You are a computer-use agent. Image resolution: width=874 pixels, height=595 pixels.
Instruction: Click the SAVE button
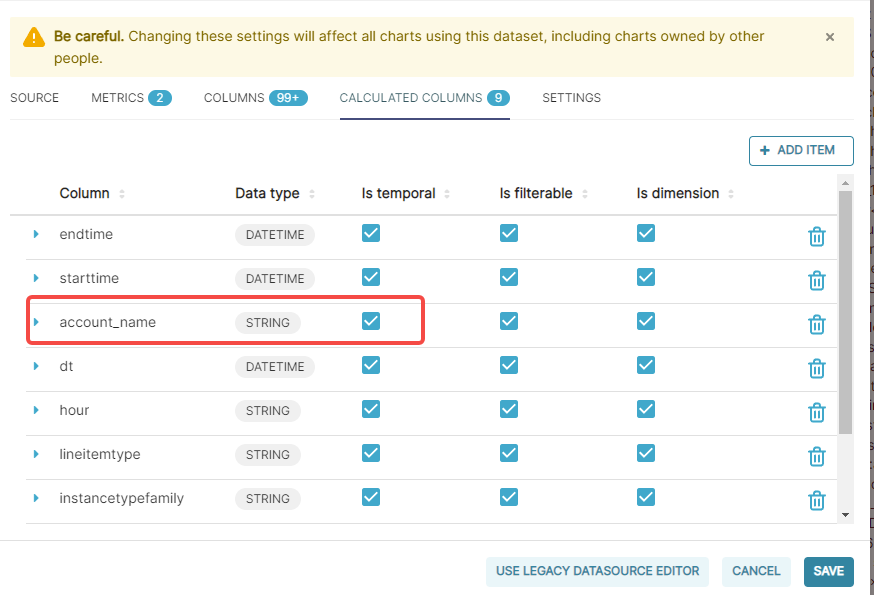(x=828, y=571)
